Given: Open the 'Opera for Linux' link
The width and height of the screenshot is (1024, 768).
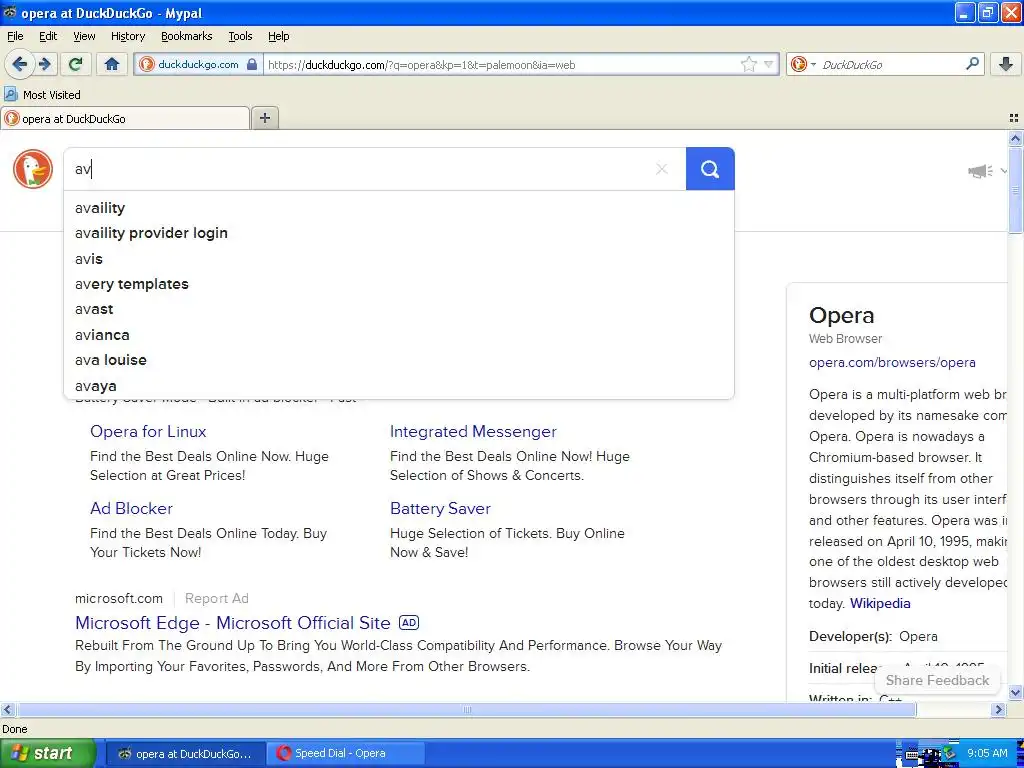Looking at the screenshot, I should click(148, 432).
